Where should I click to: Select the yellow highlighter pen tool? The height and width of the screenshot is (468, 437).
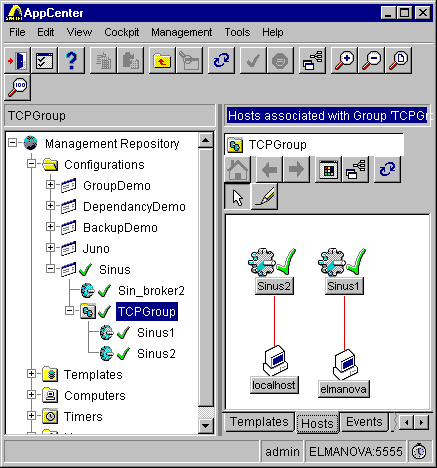(x=264, y=197)
